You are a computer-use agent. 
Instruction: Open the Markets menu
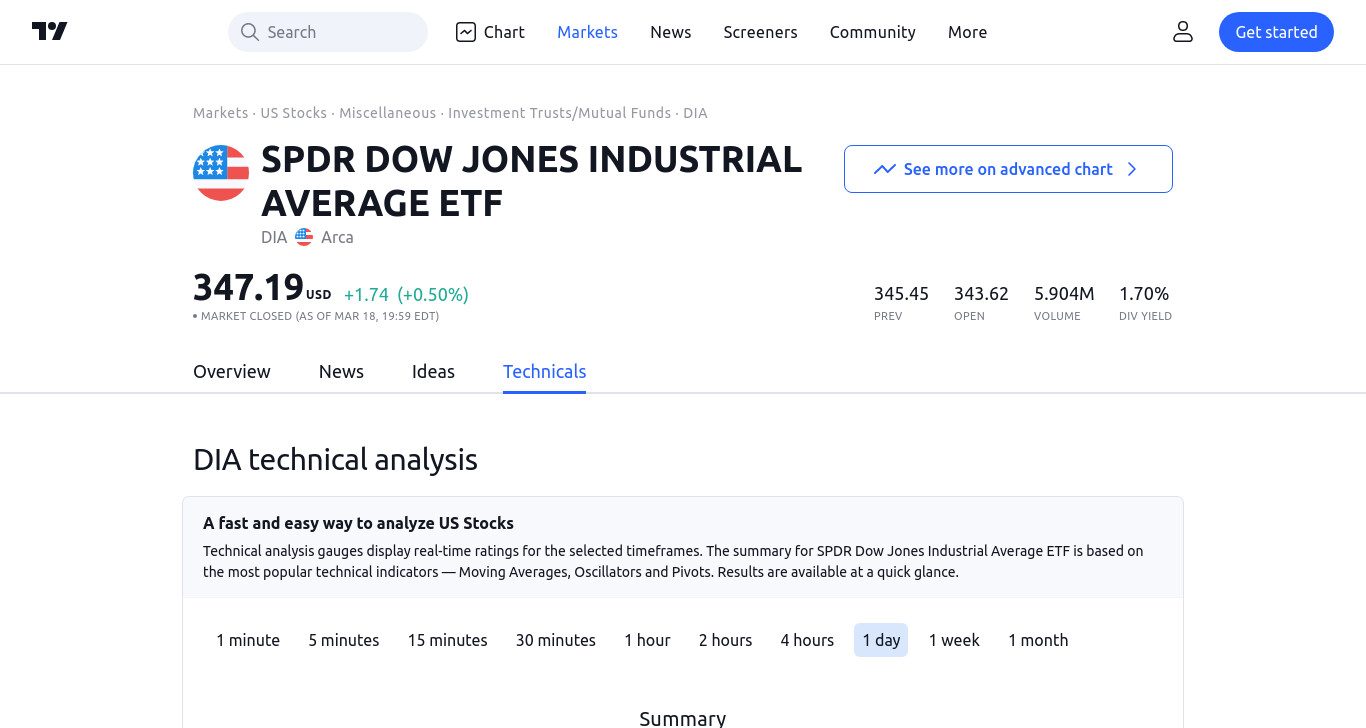click(587, 32)
